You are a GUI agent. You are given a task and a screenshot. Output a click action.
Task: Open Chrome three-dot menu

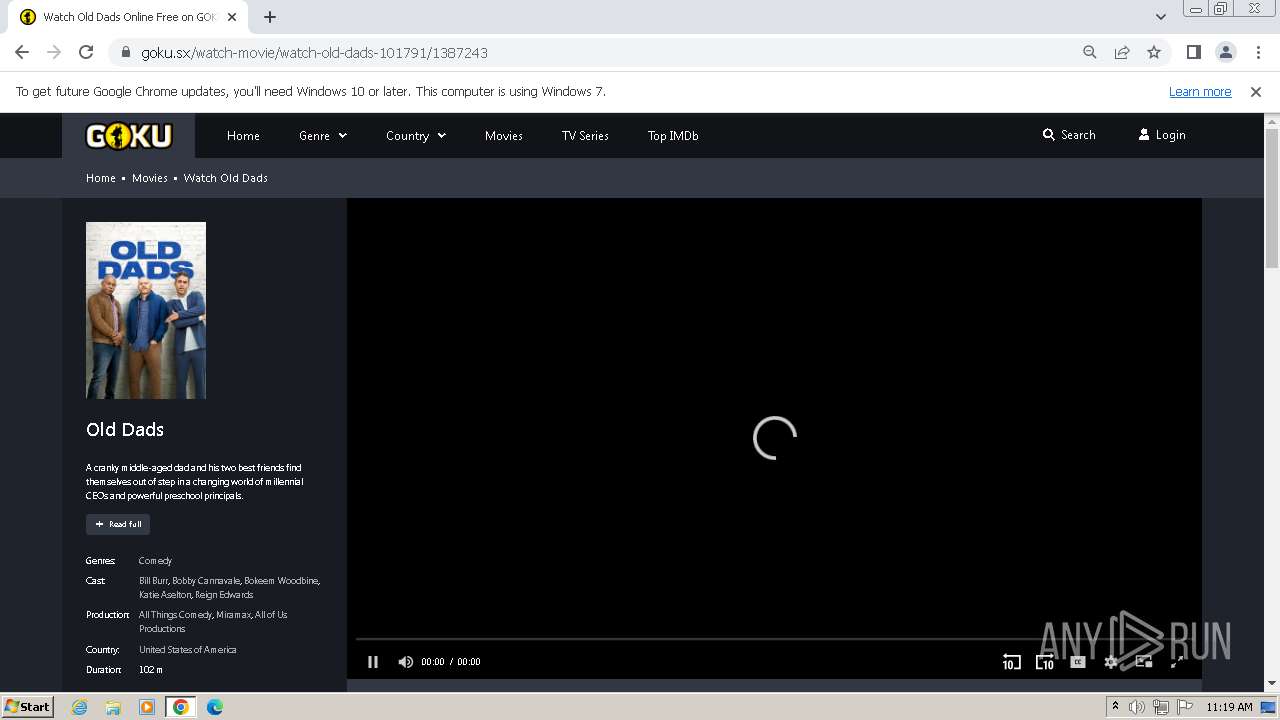[1257, 52]
